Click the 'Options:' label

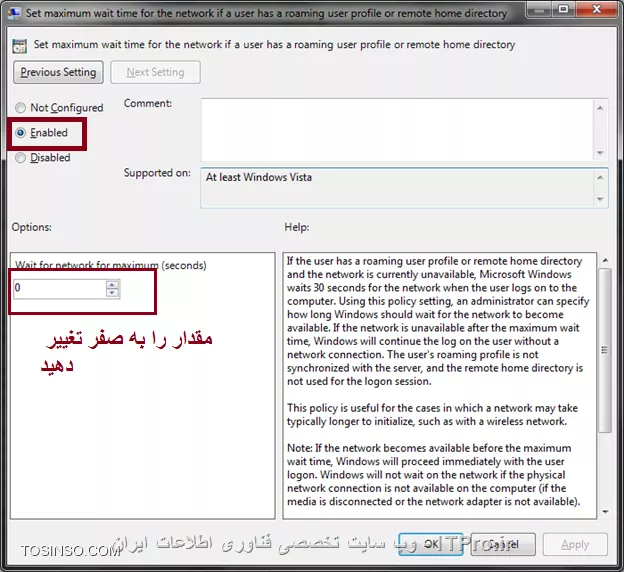pyautogui.click(x=31, y=227)
